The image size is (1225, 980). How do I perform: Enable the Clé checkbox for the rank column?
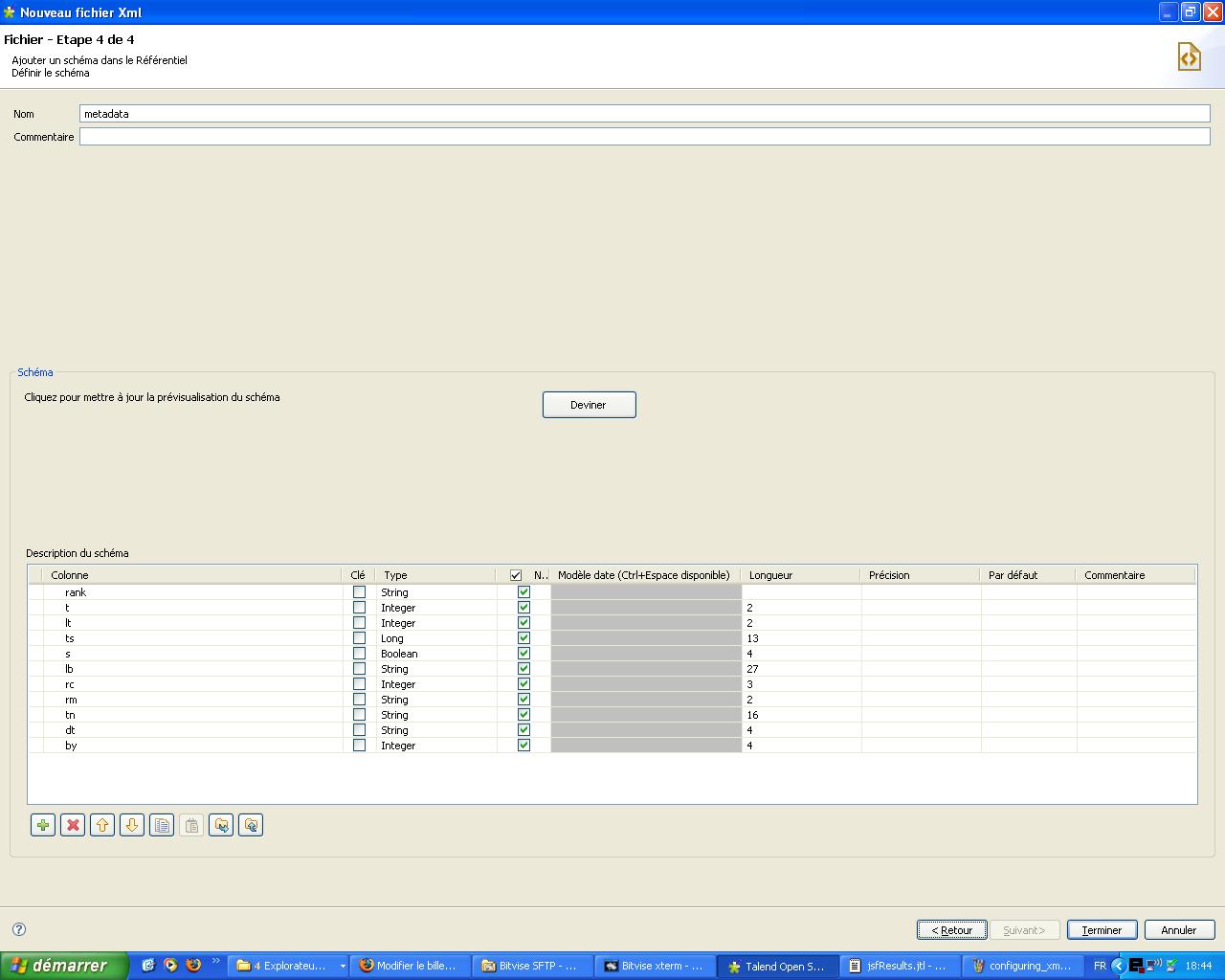359,592
